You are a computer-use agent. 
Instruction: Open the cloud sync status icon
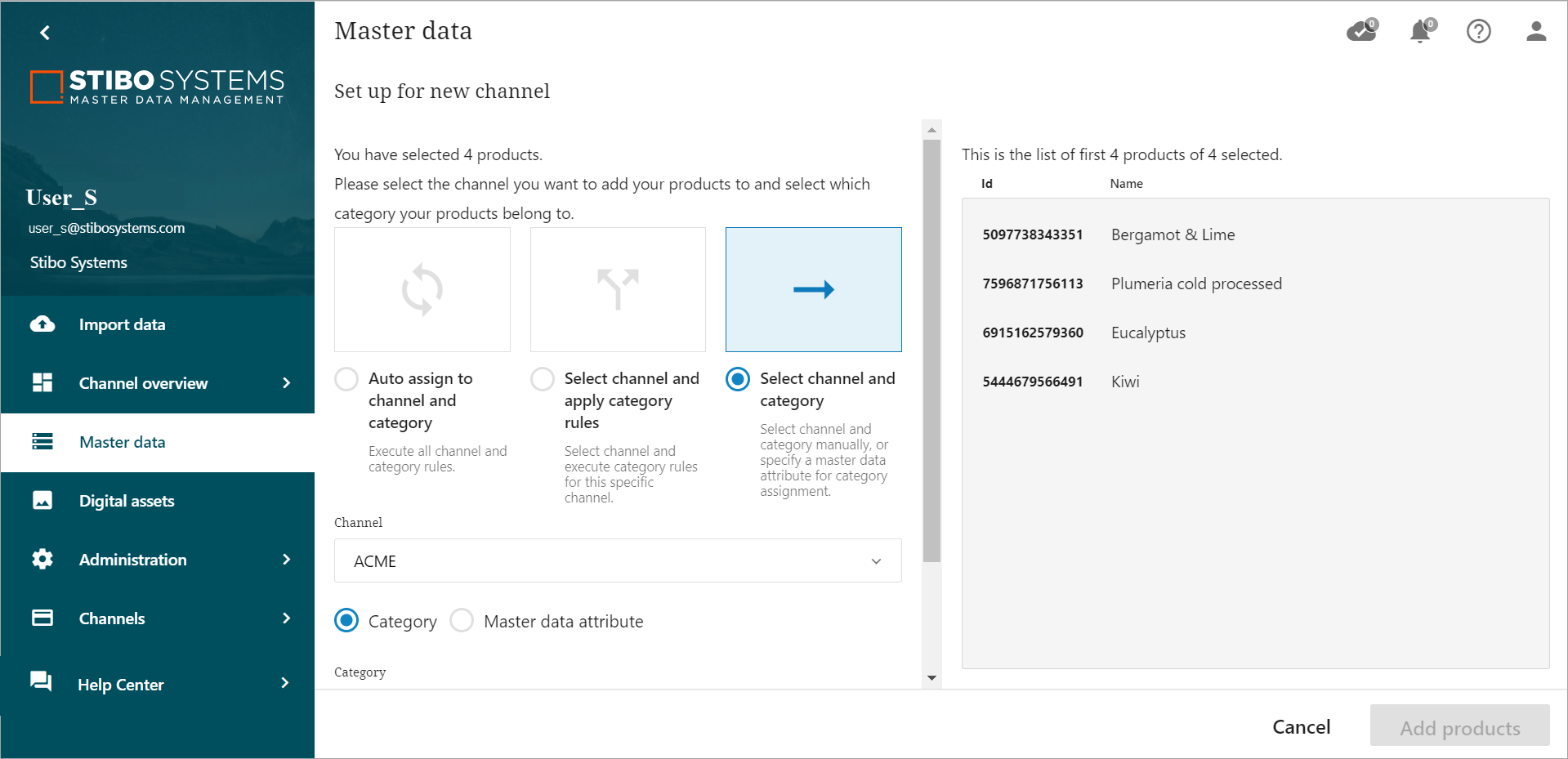pos(1361,31)
